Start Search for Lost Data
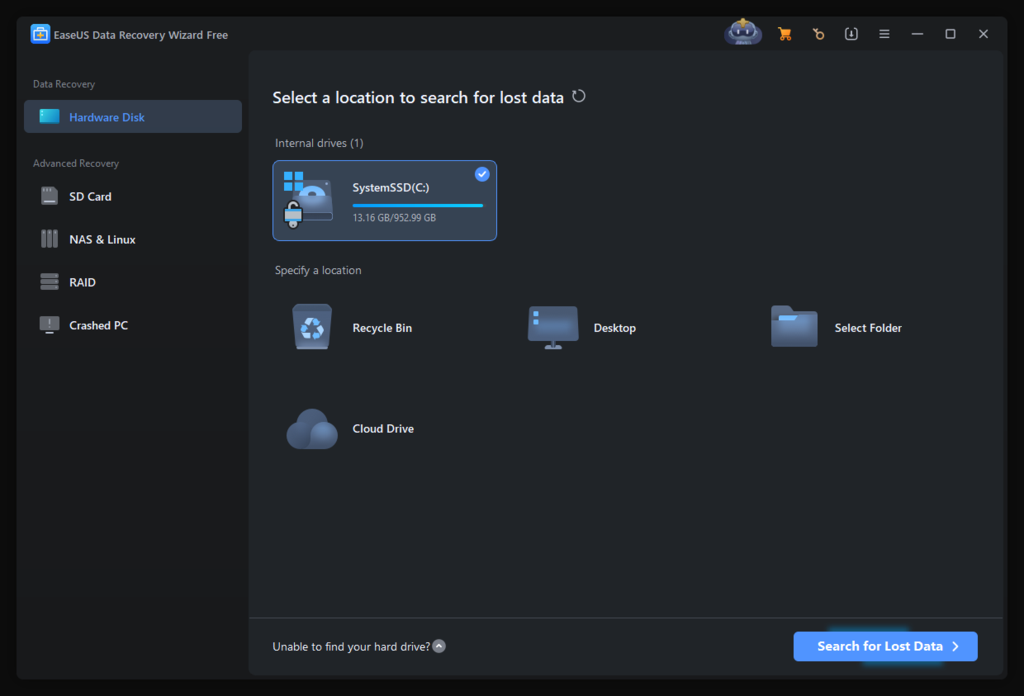Image resolution: width=1024 pixels, height=696 pixels. coord(885,646)
